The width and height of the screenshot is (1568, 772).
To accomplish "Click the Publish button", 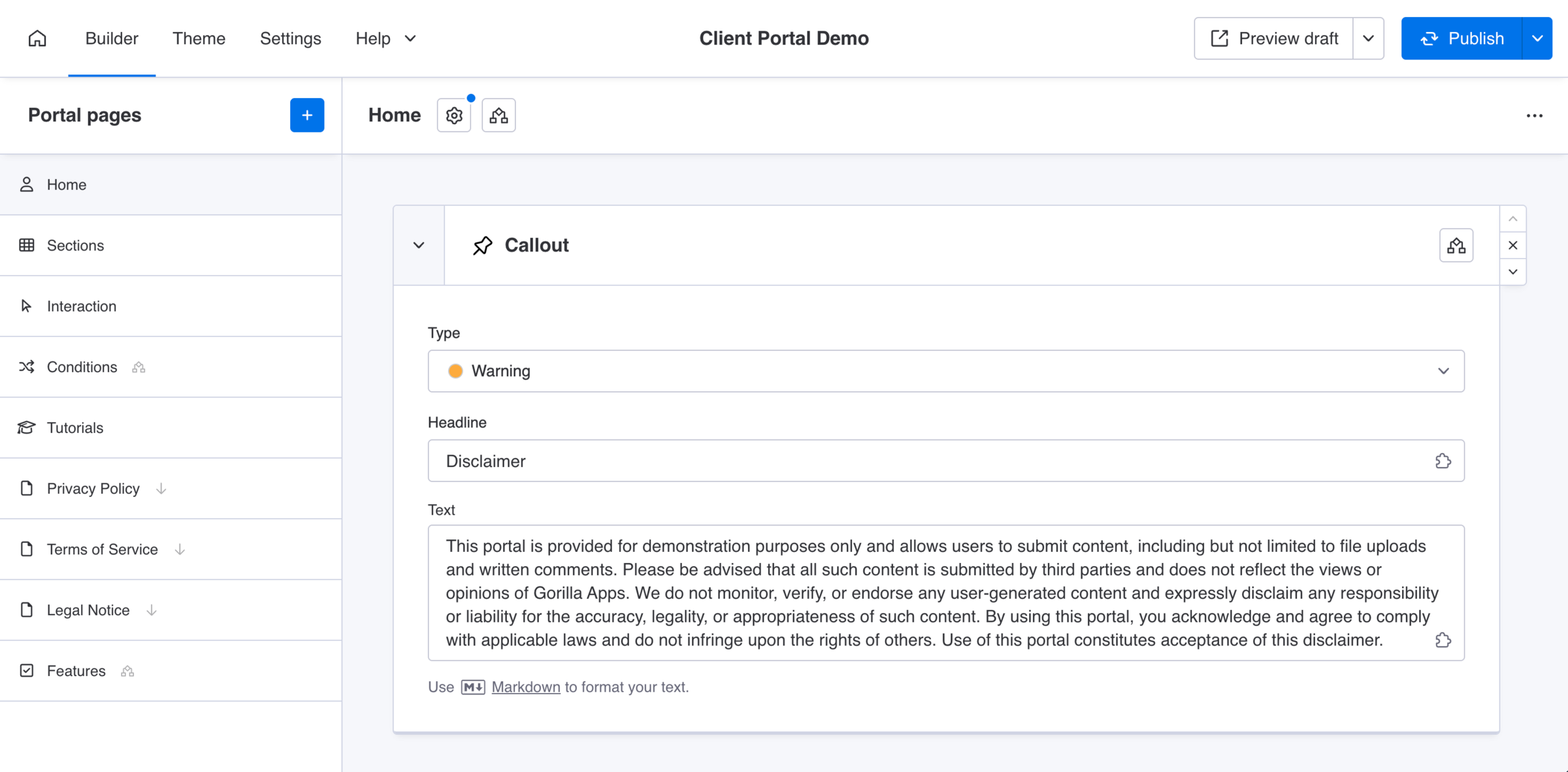I will pos(1462,39).
